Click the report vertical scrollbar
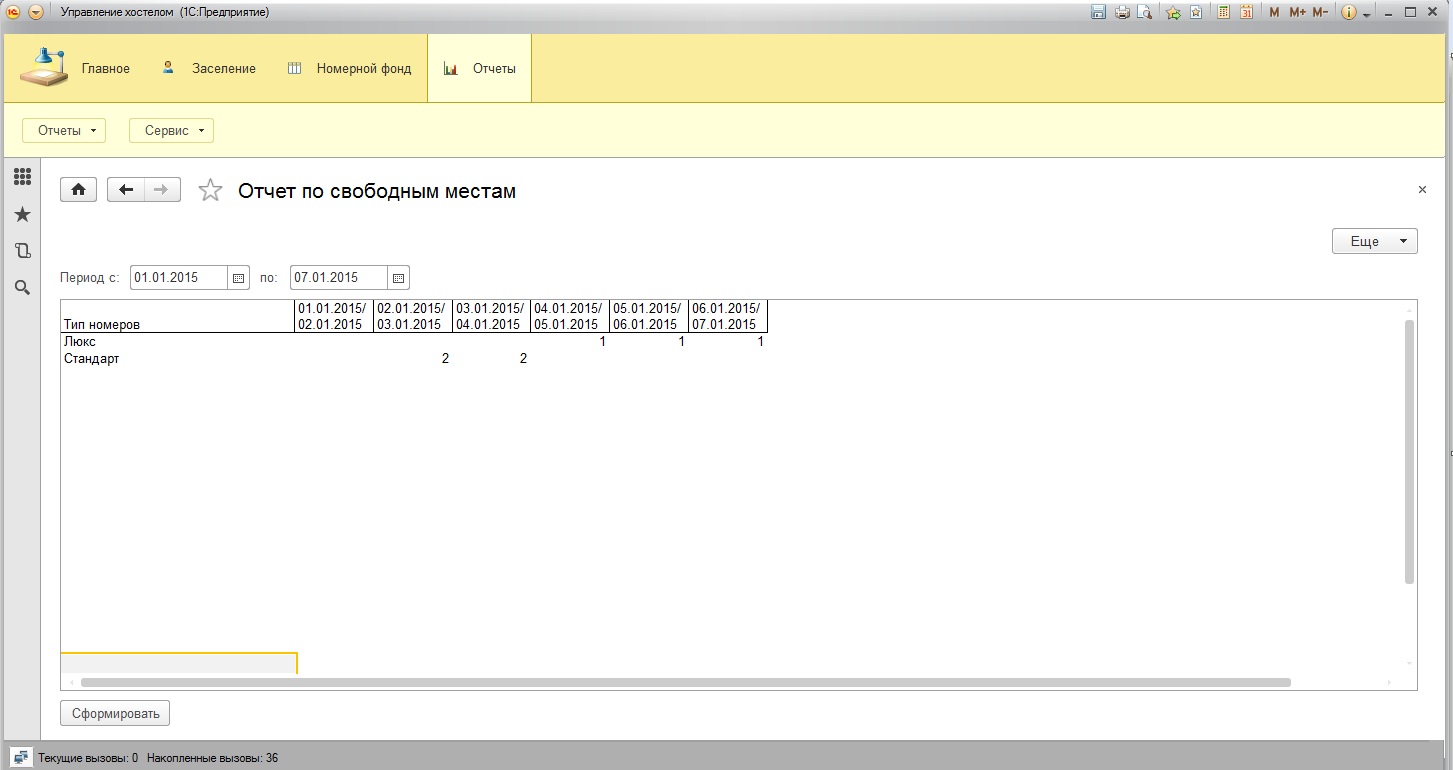This screenshot has height=770, width=1453. tap(1409, 452)
